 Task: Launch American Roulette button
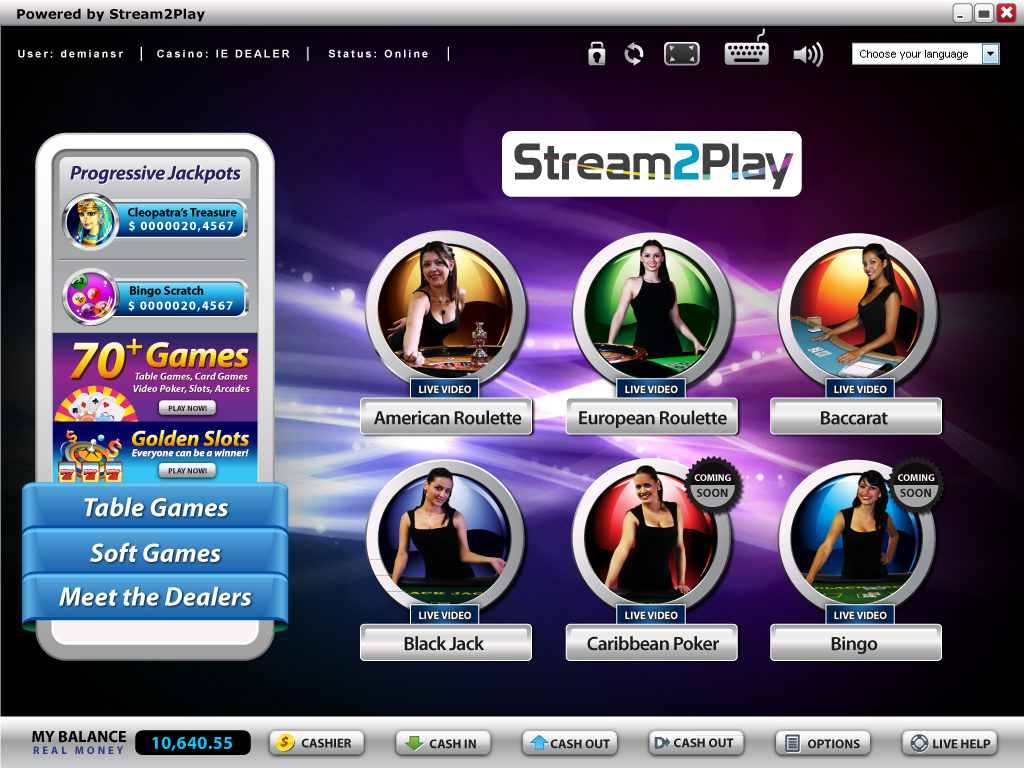pyautogui.click(x=447, y=417)
